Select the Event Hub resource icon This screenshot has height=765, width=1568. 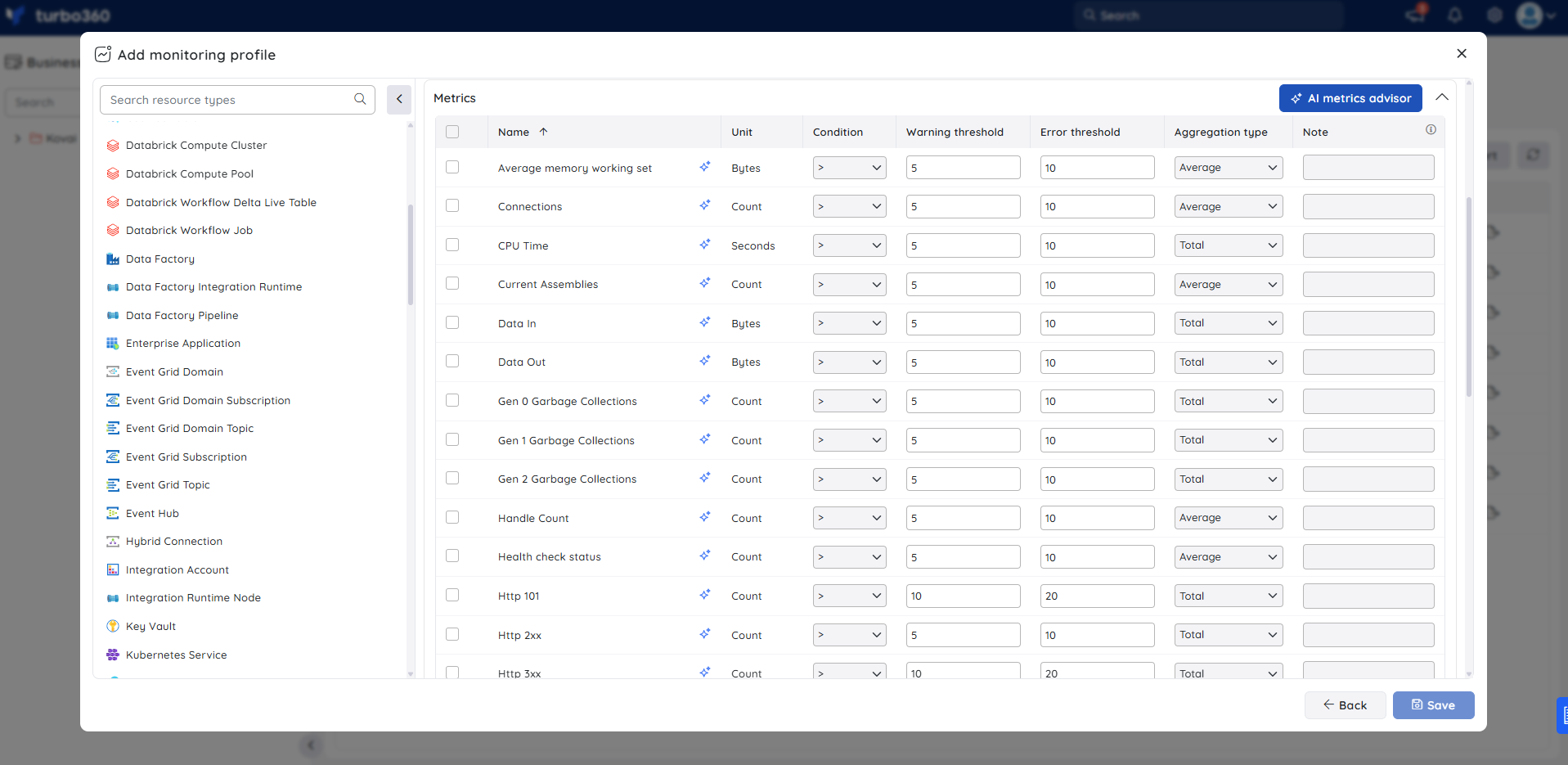coord(113,513)
